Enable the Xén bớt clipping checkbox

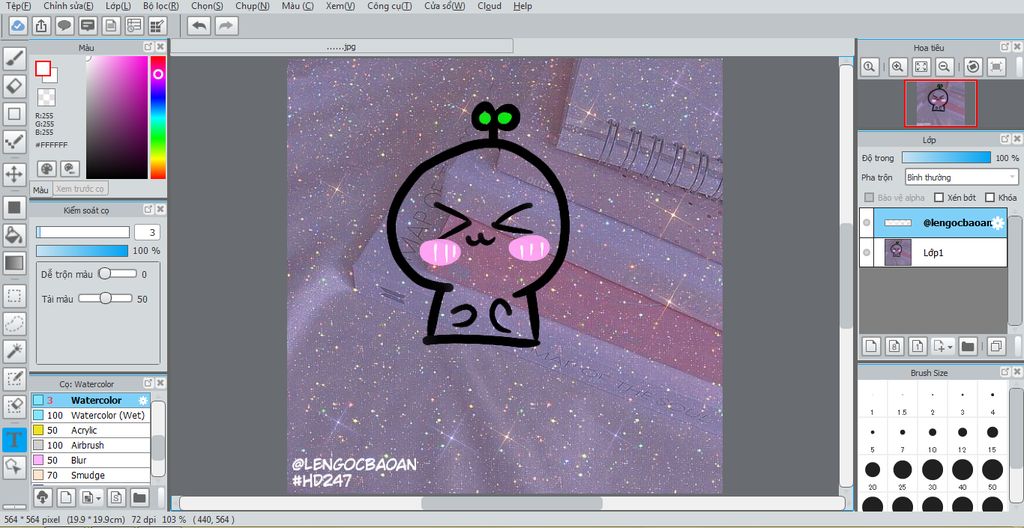[938, 197]
